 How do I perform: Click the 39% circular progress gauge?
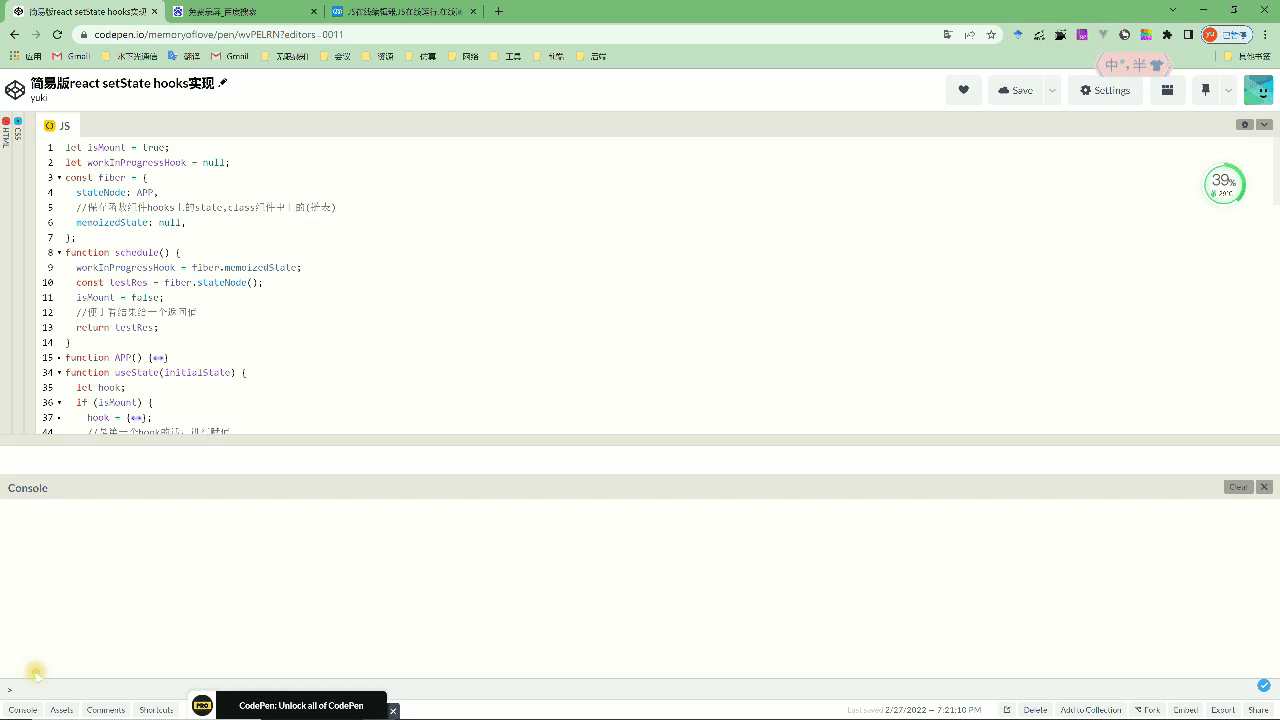click(x=1224, y=184)
